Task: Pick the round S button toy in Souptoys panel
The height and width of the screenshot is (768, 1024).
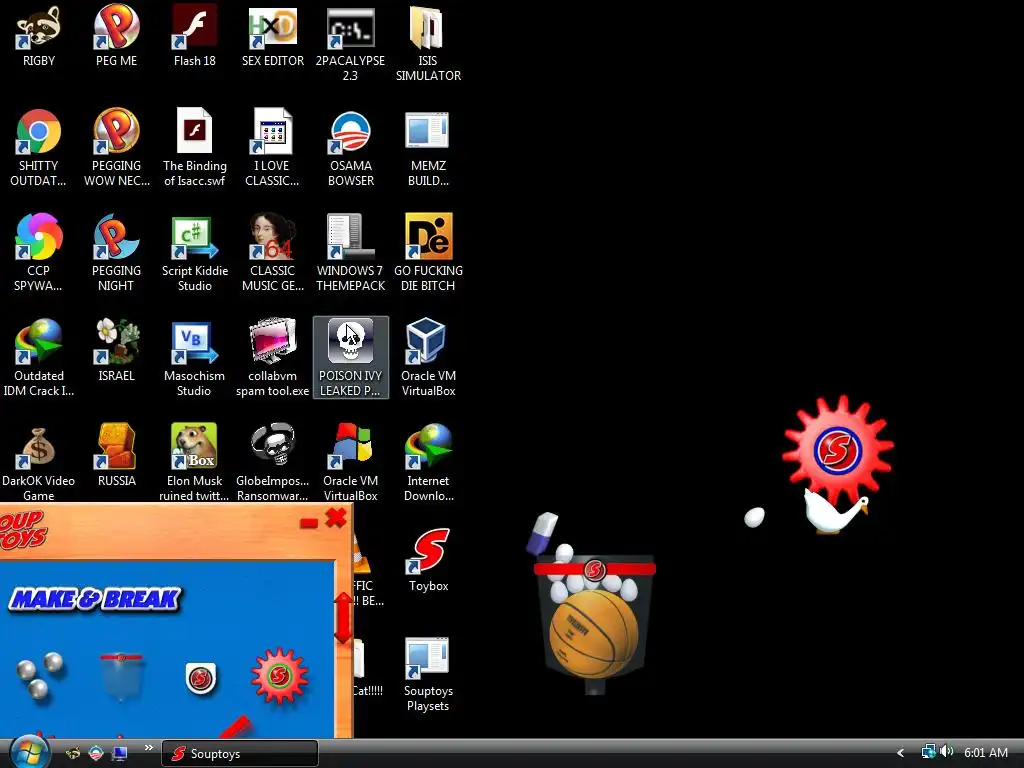Action: (x=200, y=678)
